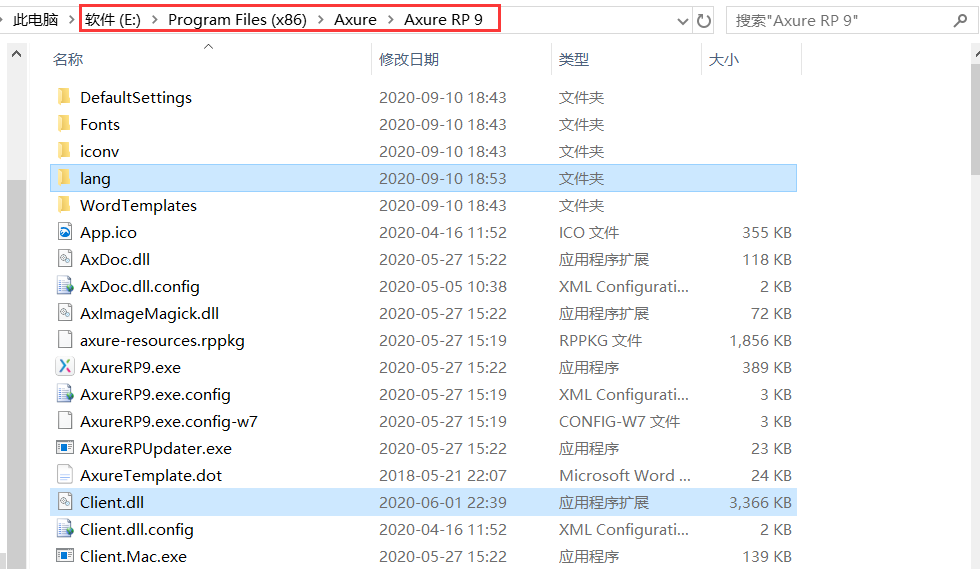Select the AxureRP9.exe application icon
The width and height of the screenshot is (980, 569).
click(65, 366)
